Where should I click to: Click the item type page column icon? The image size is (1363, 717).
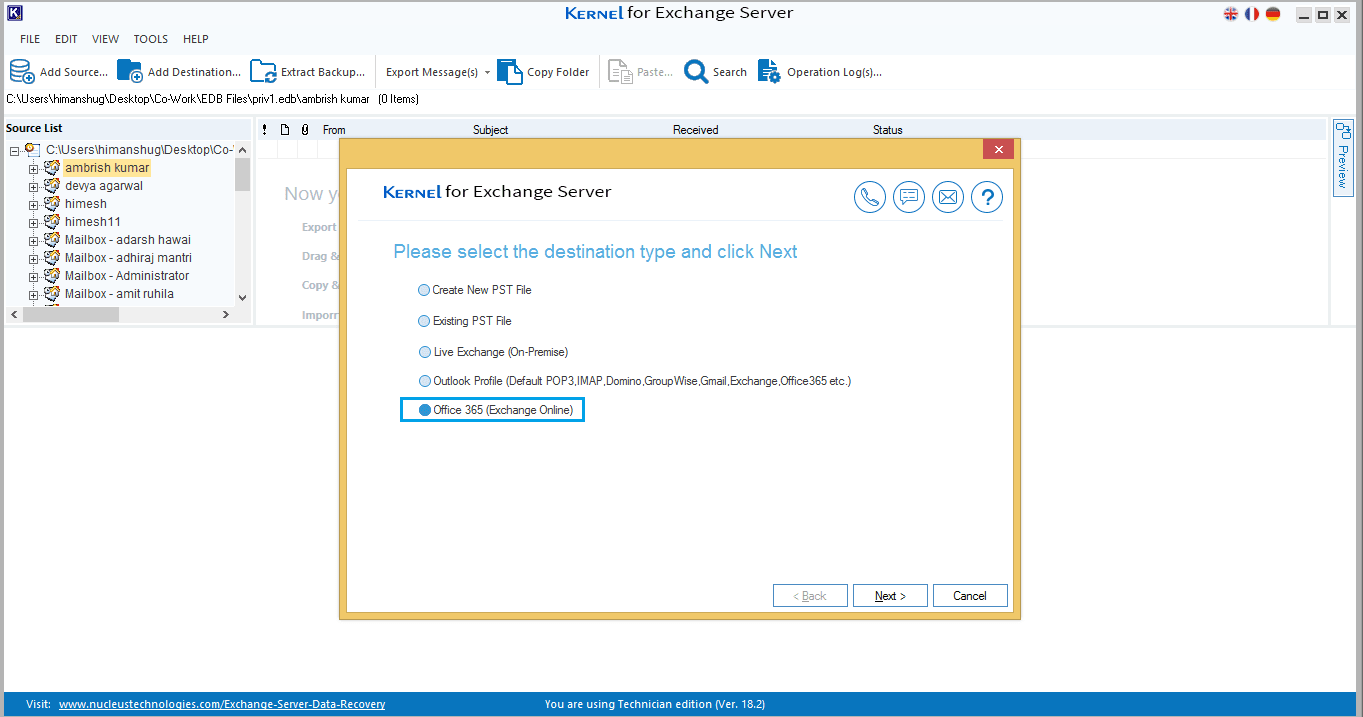coord(285,130)
